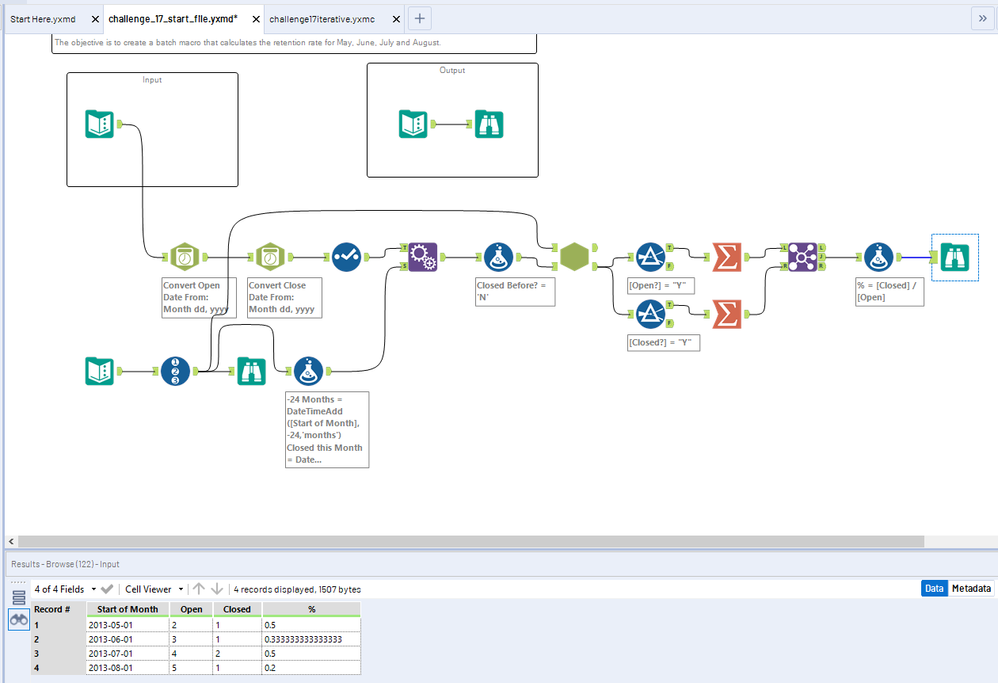Select the upper Summarize tool
The height and width of the screenshot is (683, 998).
(x=727, y=257)
